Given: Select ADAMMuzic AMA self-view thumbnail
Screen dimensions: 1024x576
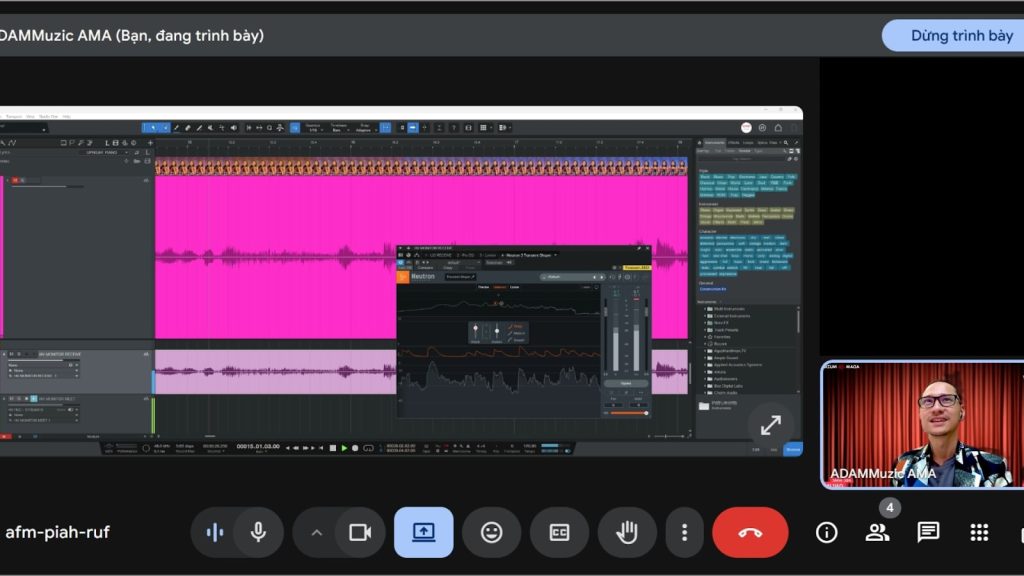Looking at the screenshot, I should pos(921,424).
